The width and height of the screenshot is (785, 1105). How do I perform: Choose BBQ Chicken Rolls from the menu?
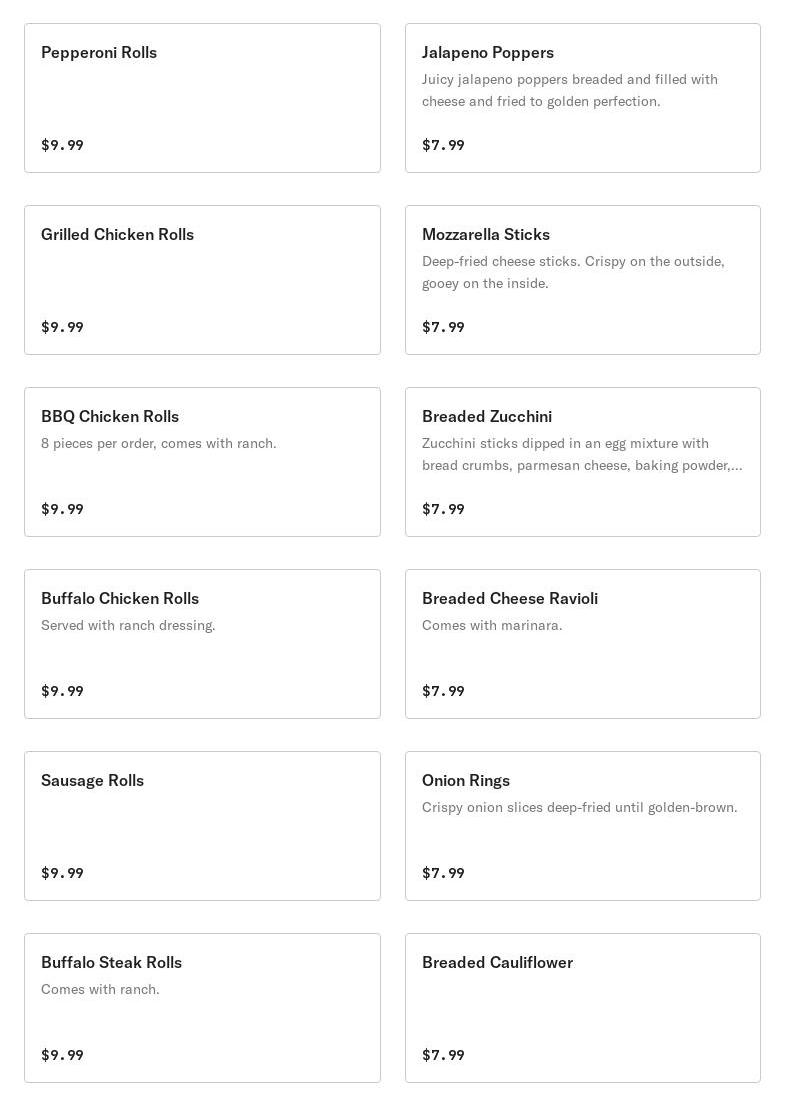202,462
